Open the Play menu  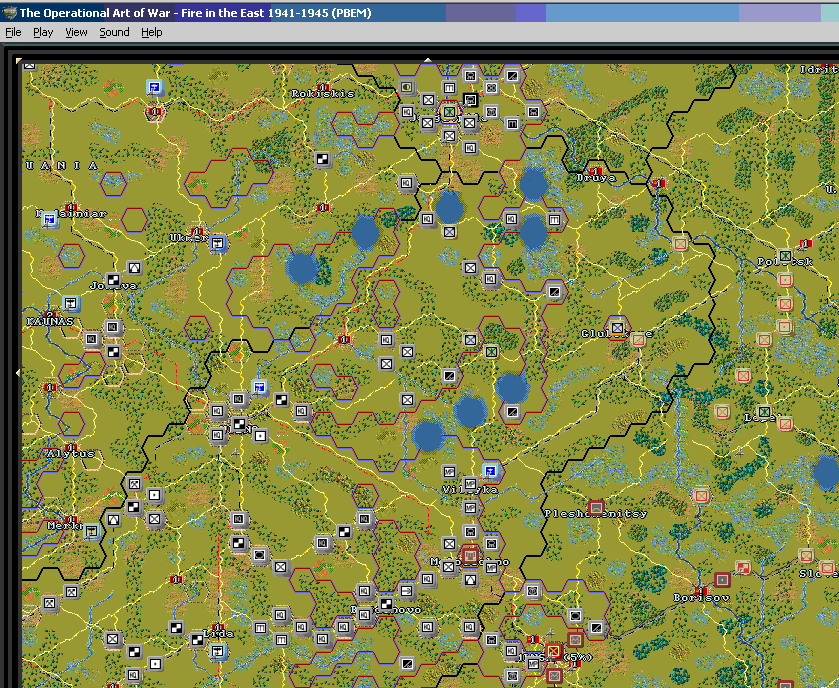(43, 32)
